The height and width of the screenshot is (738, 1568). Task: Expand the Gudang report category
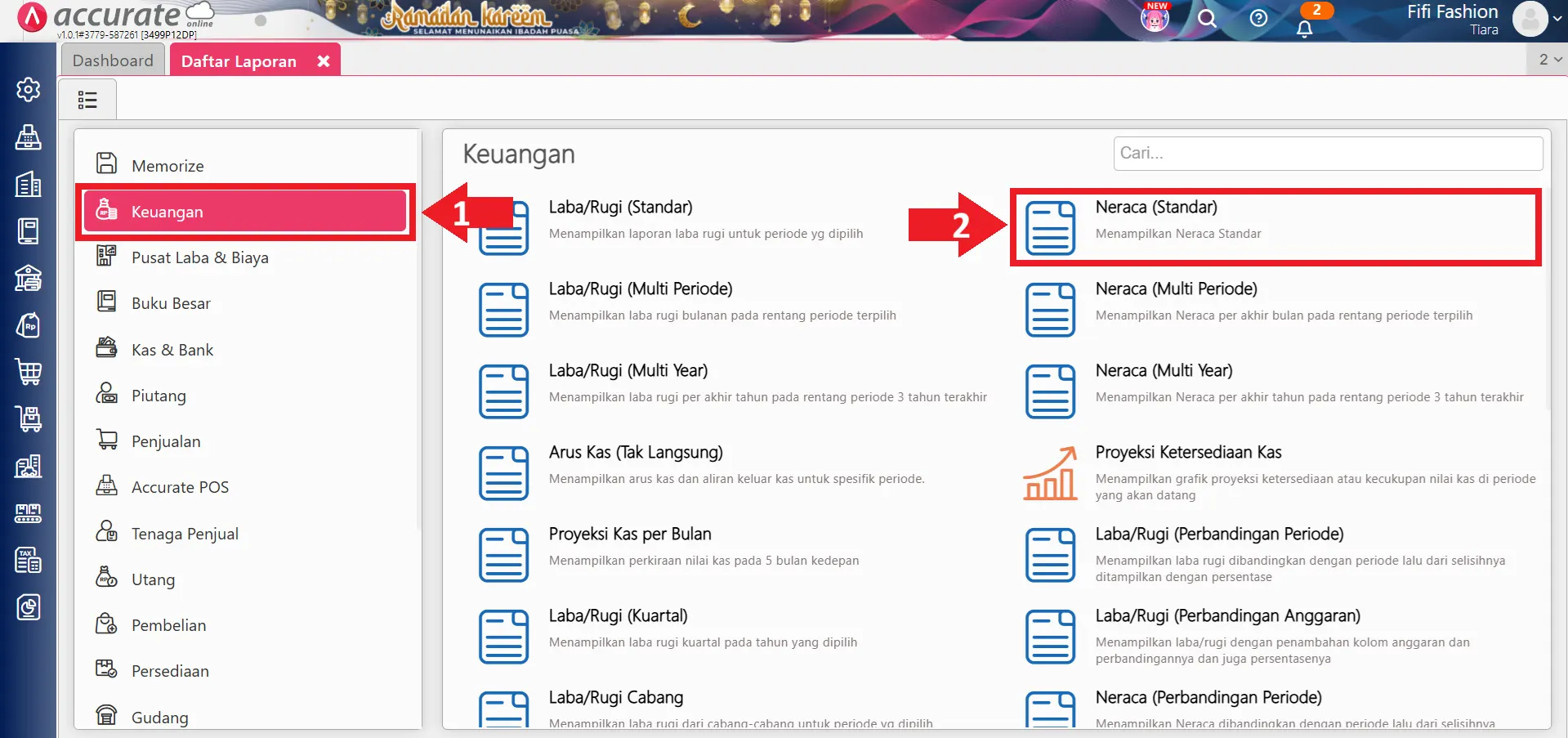tap(159, 716)
